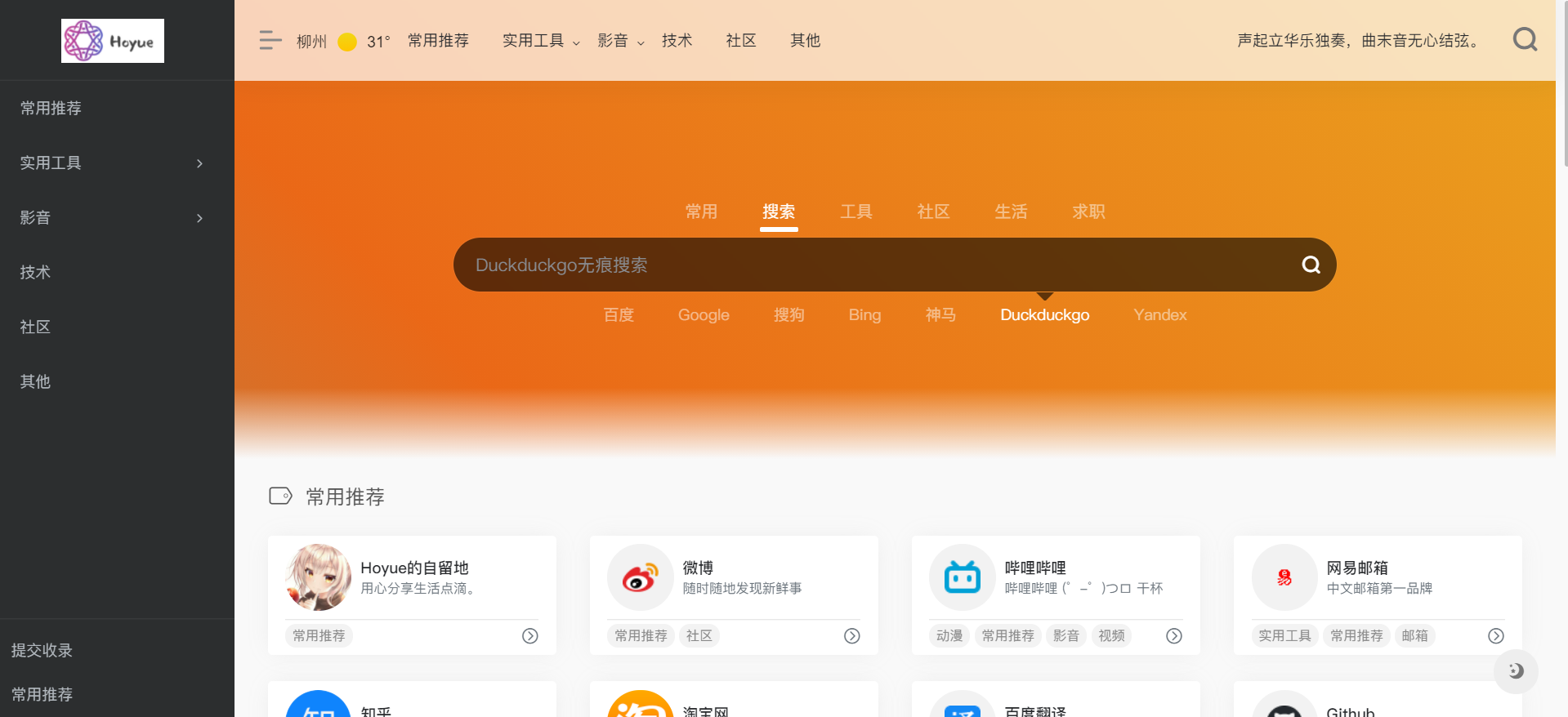Viewport: 1568px width, 717px height.
Task: Choose Google as the search engine
Action: (x=704, y=315)
